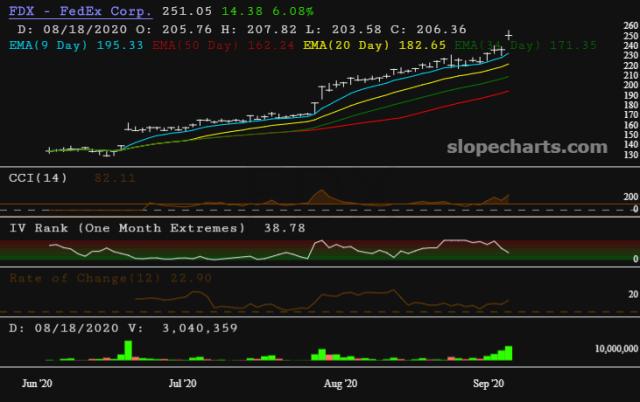Select the EMA(34 Day) 171.35 label

tap(526, 45)
